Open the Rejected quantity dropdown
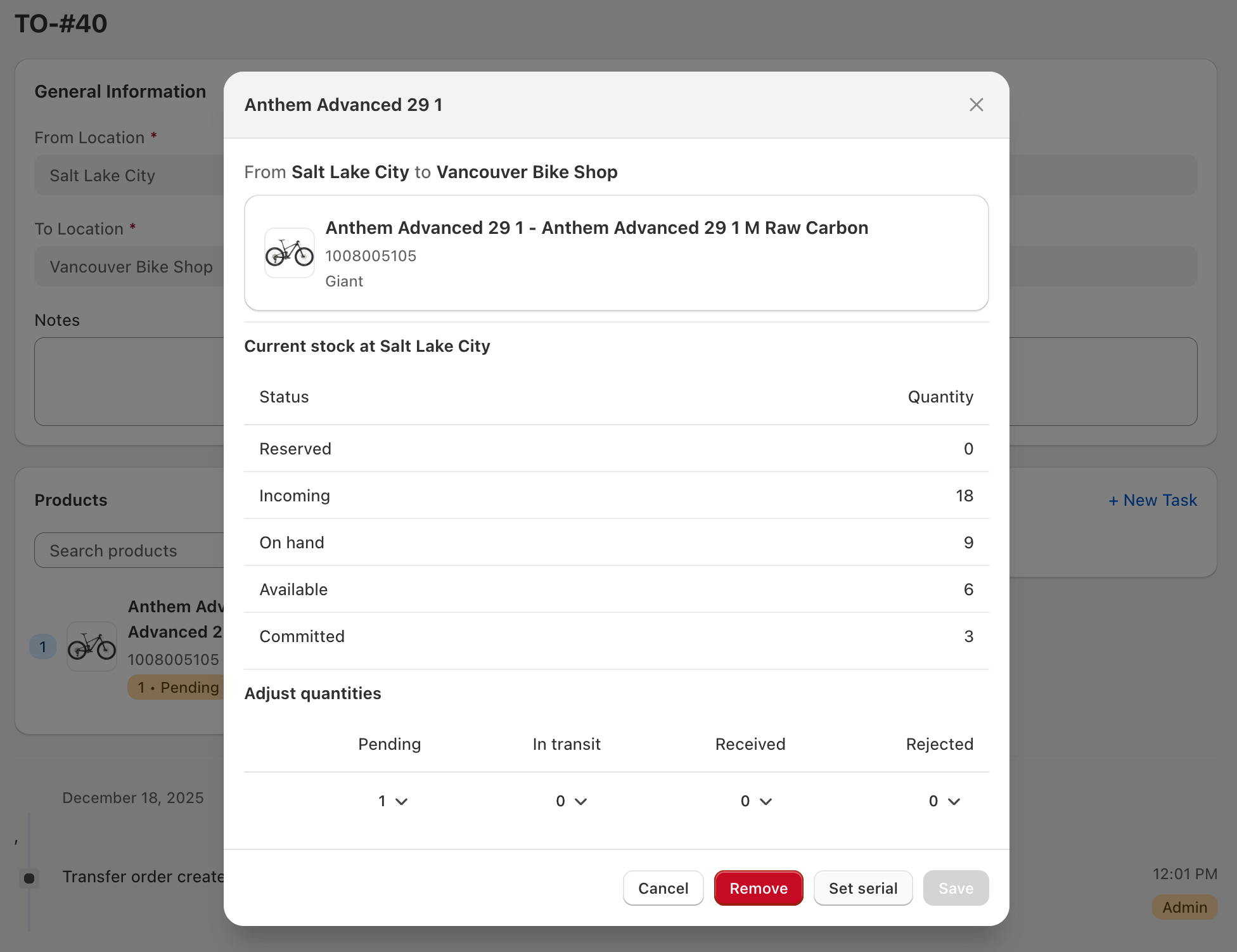 944,801
